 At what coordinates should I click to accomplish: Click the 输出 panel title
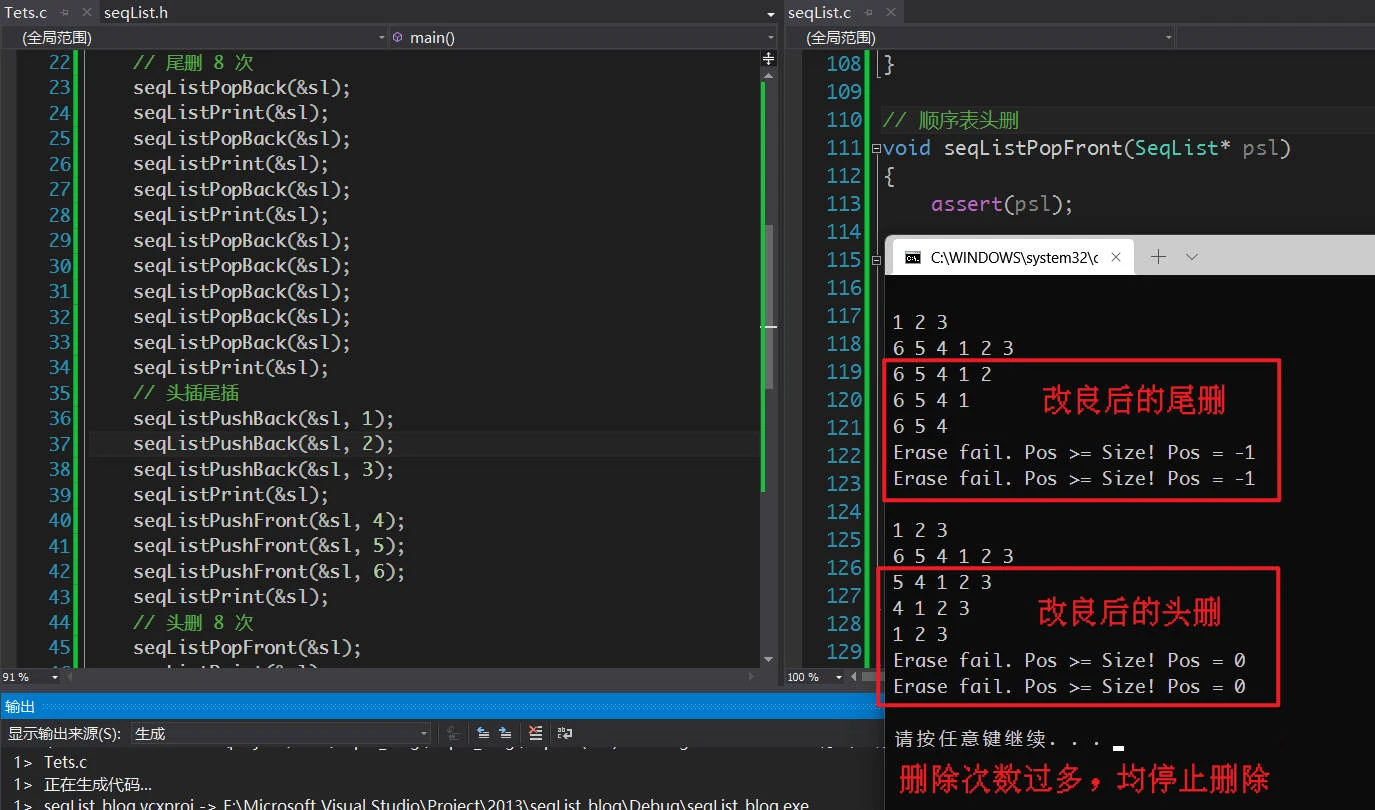pos(19,706)
